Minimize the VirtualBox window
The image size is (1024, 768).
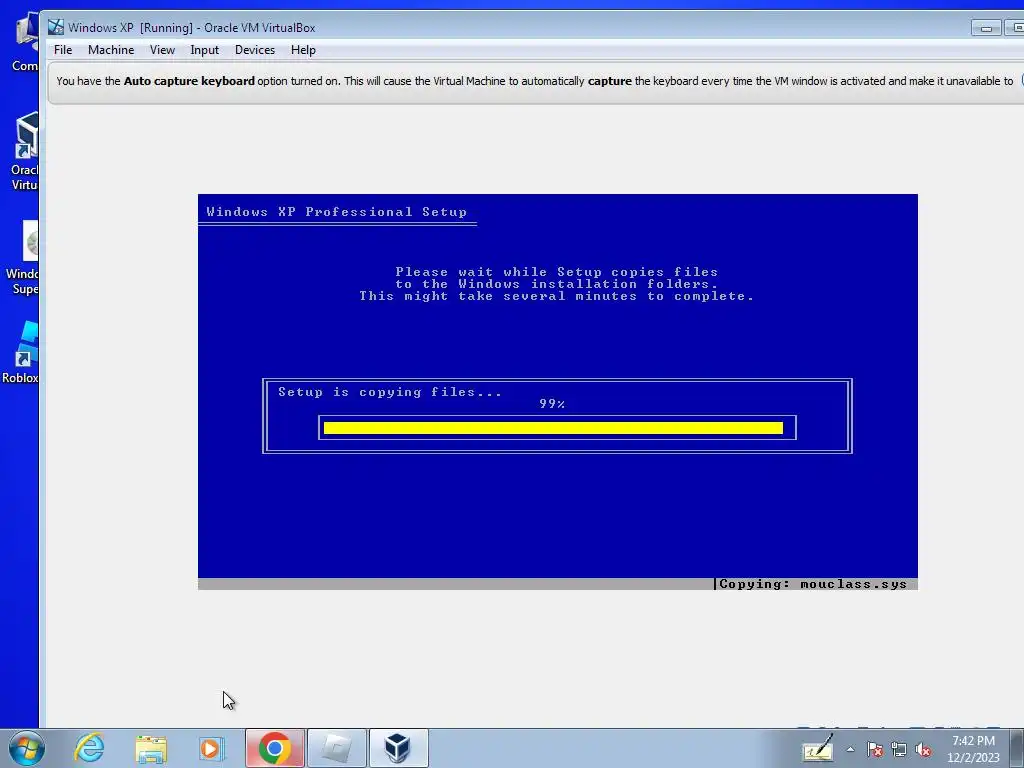click(x=986, y=28)
